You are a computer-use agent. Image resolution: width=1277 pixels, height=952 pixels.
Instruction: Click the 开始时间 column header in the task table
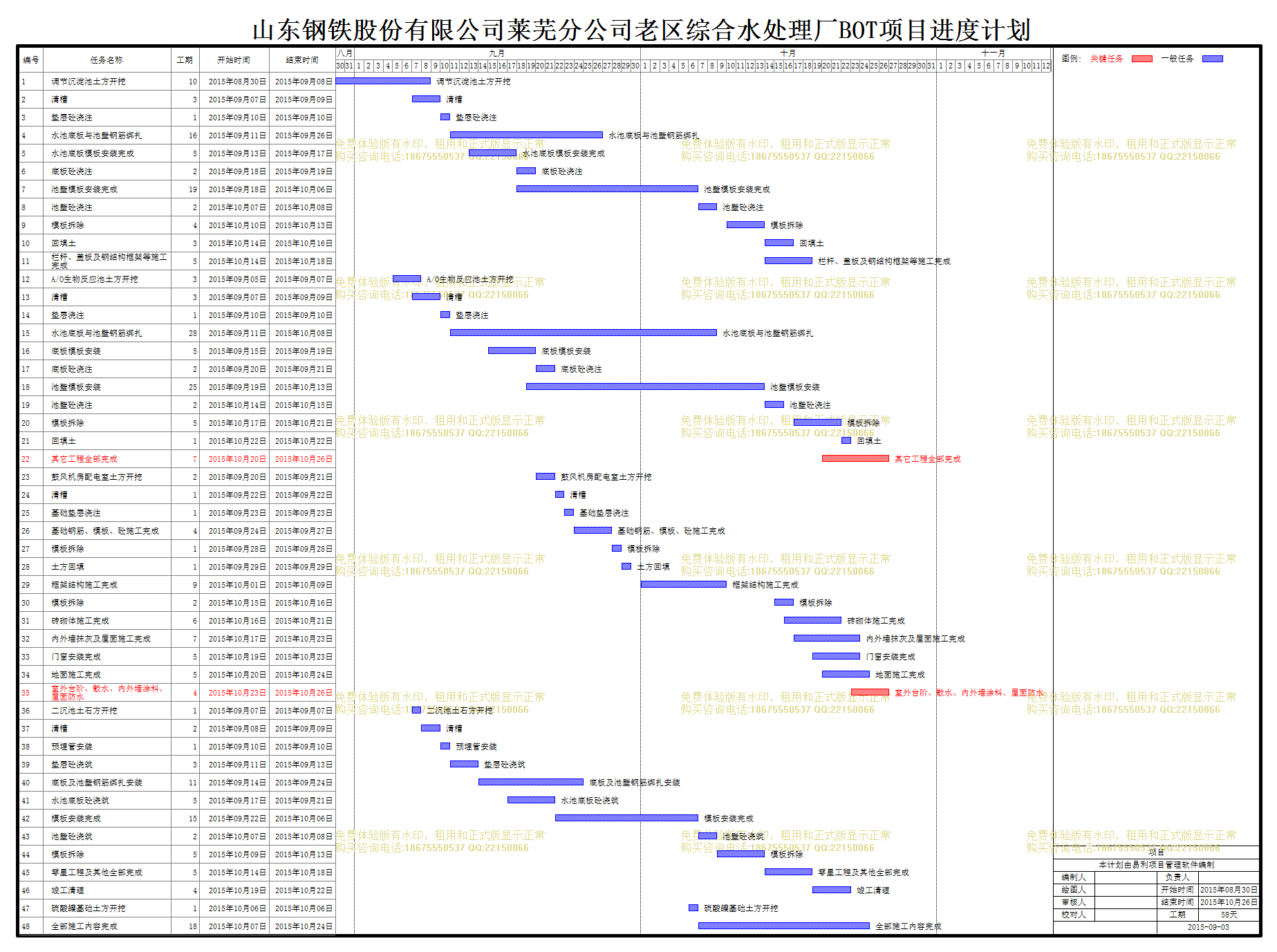(234, 60)
